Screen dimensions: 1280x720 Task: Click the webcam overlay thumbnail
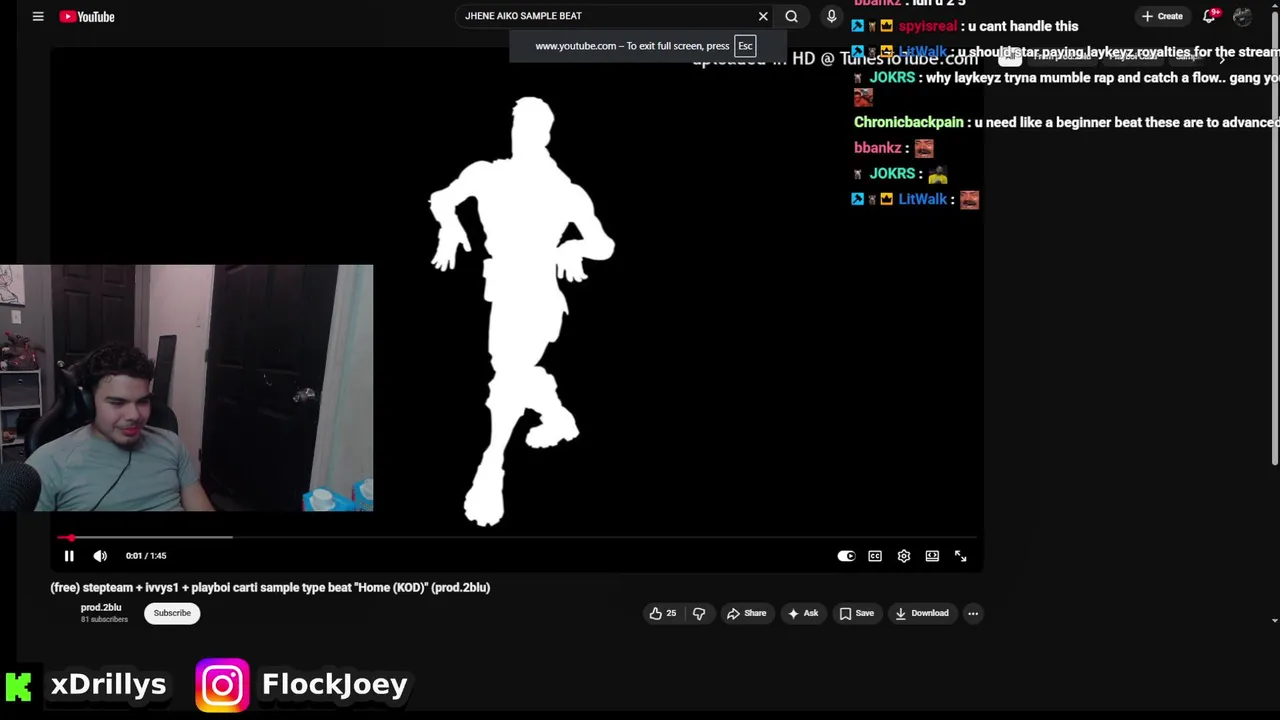click(186, 388)
